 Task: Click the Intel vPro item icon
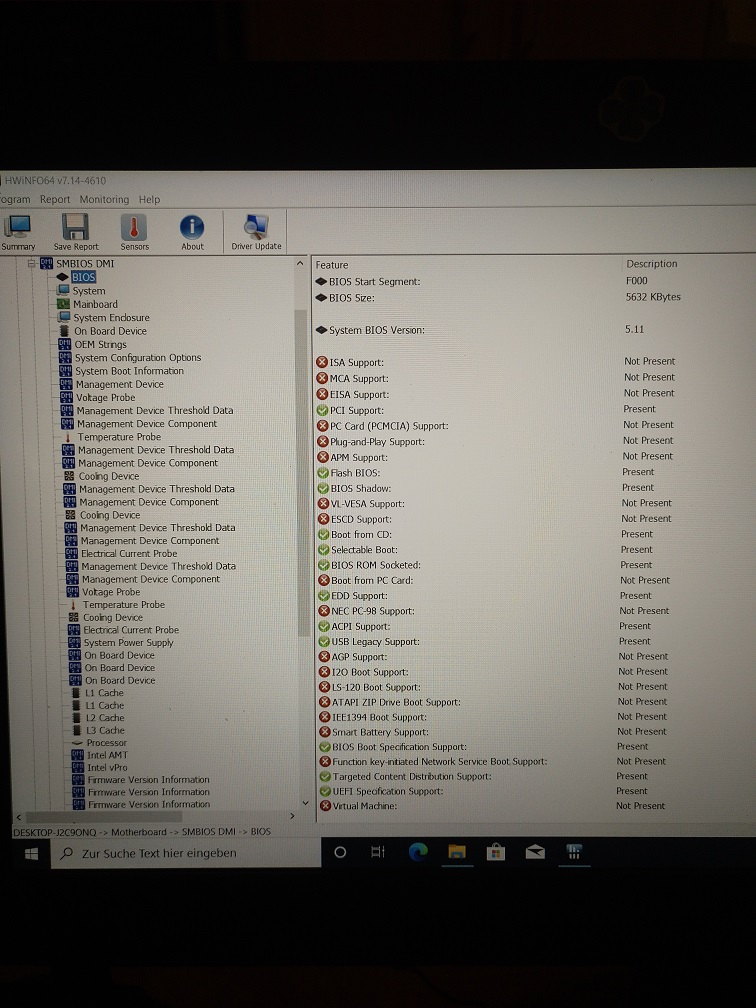78,767
